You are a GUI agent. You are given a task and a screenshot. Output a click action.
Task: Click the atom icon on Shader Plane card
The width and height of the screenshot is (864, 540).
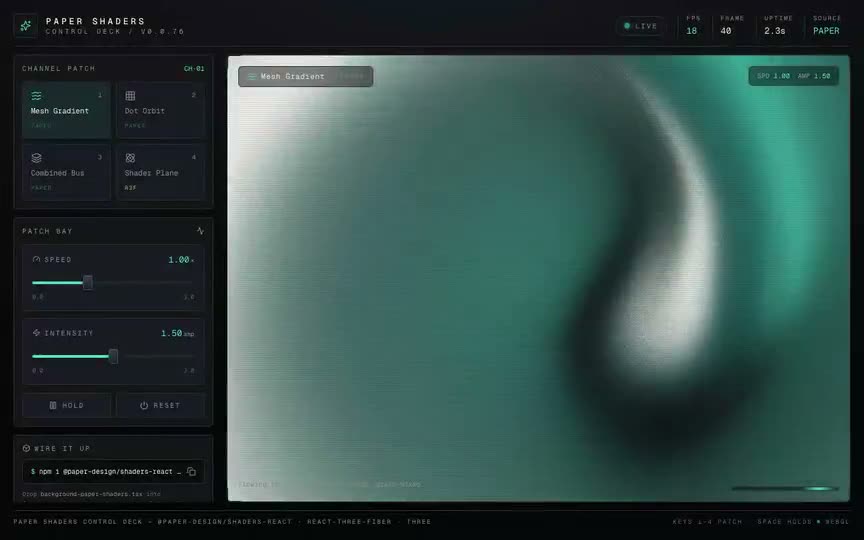[130, 158]
